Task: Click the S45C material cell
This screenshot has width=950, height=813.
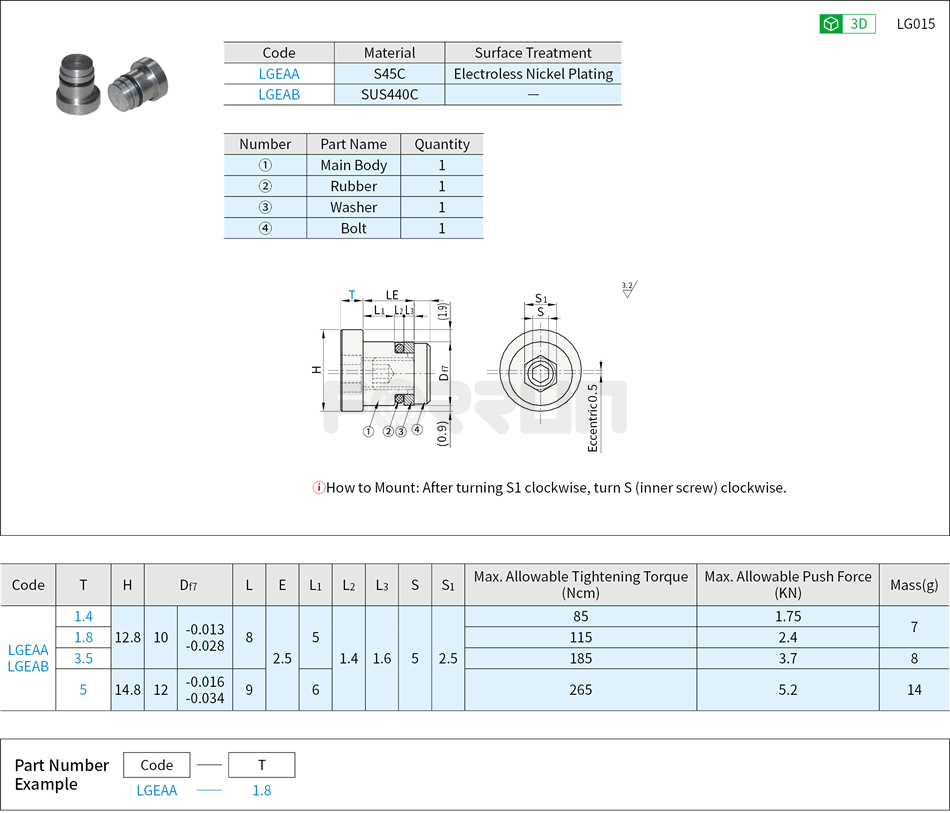Action: point(389,74)
